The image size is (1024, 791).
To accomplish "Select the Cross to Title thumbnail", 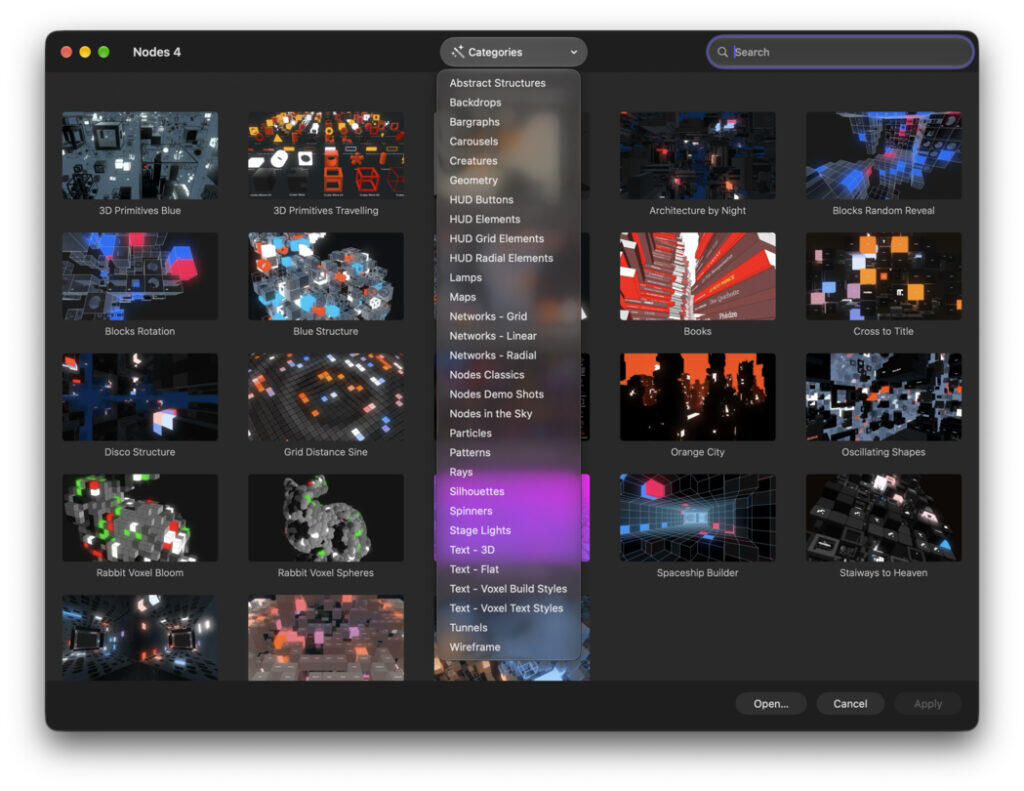I will pyautogui.click(x=884, y=276).
